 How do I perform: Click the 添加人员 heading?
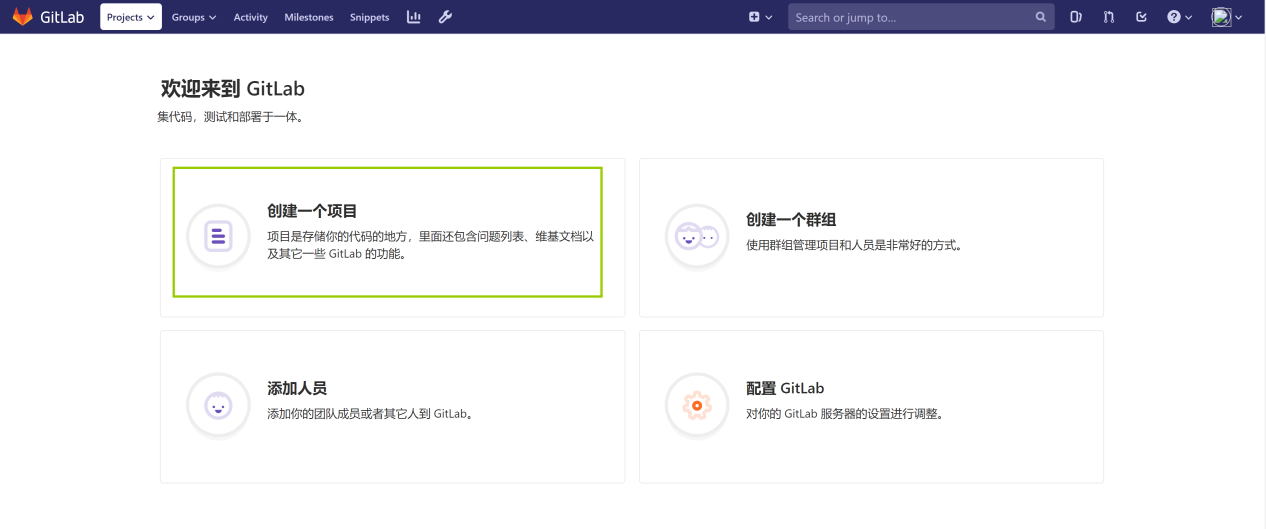tap(297, 388)
